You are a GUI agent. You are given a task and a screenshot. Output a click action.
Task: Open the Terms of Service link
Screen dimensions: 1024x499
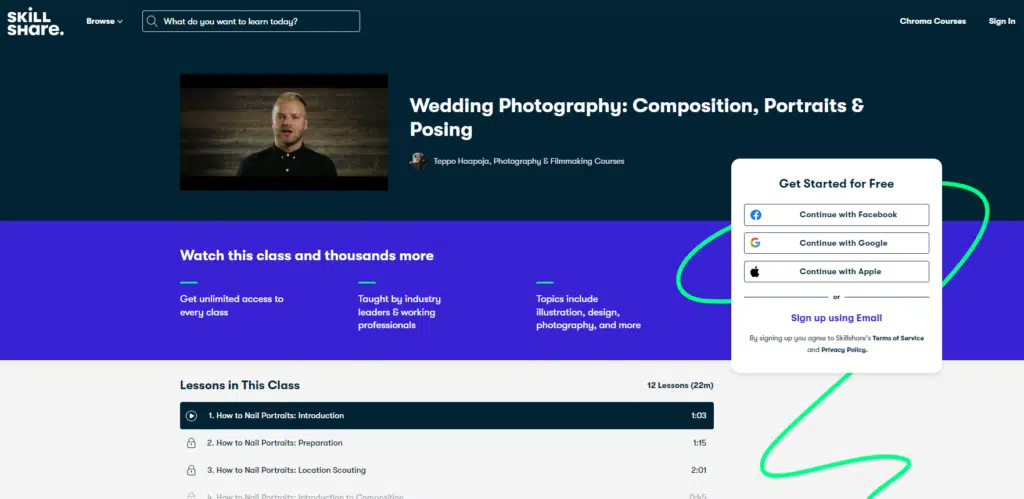click(898, 338)
